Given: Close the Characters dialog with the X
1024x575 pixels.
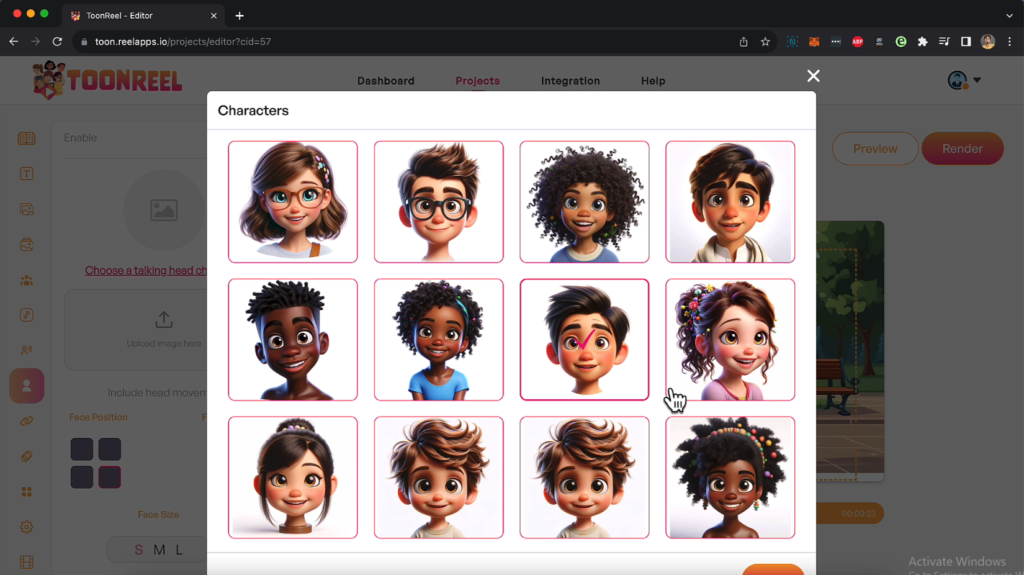Looking at the screenshot, I should point(813,76).
